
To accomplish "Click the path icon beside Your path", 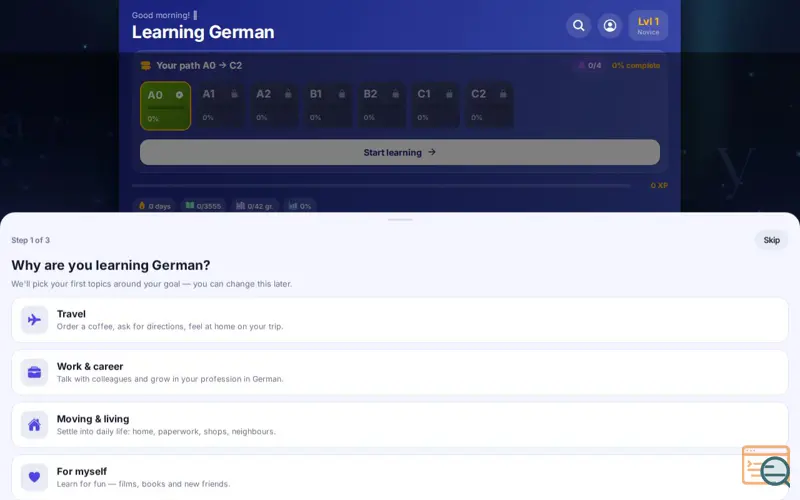I will [146, 65].
